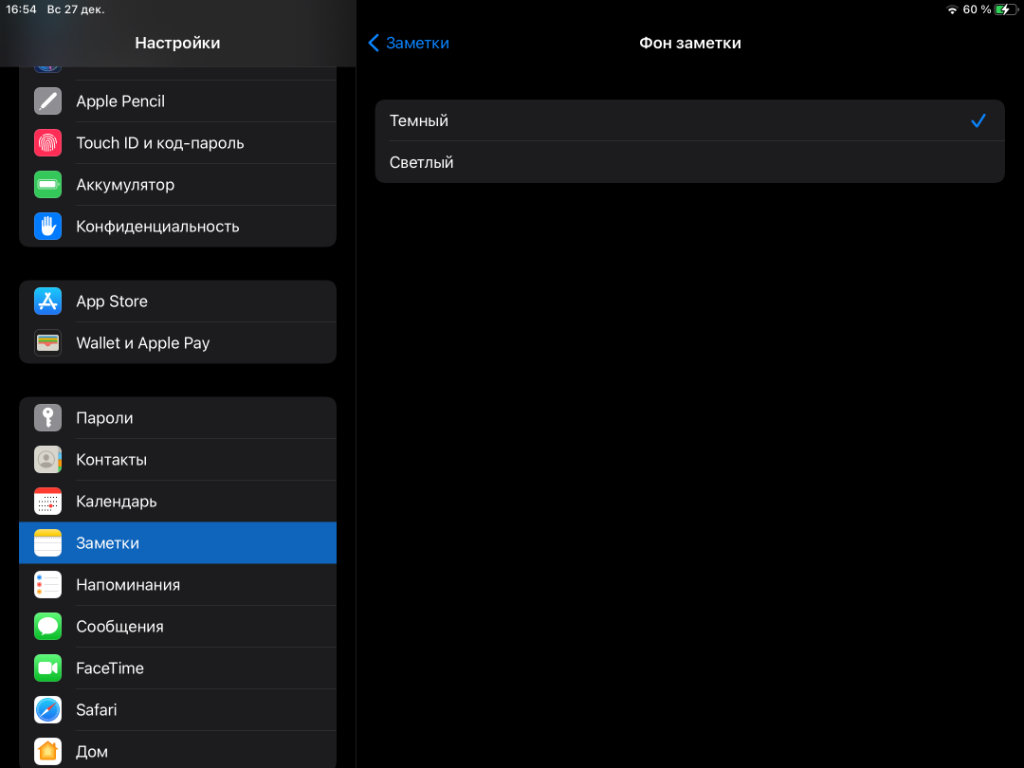Go back using the Заметки chevron
The height and width of the screenshot is (768, 1024).
[x=408, y=43]
